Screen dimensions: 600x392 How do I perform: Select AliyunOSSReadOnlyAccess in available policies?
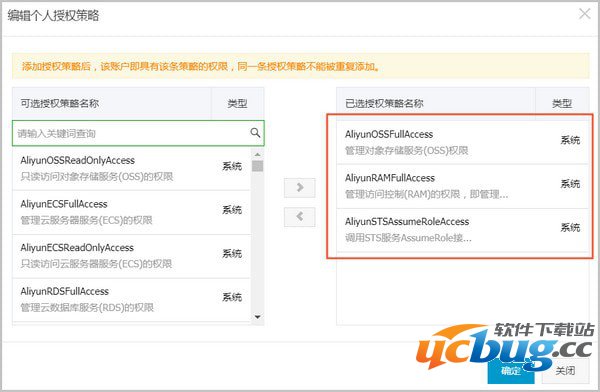pos(132,168)
